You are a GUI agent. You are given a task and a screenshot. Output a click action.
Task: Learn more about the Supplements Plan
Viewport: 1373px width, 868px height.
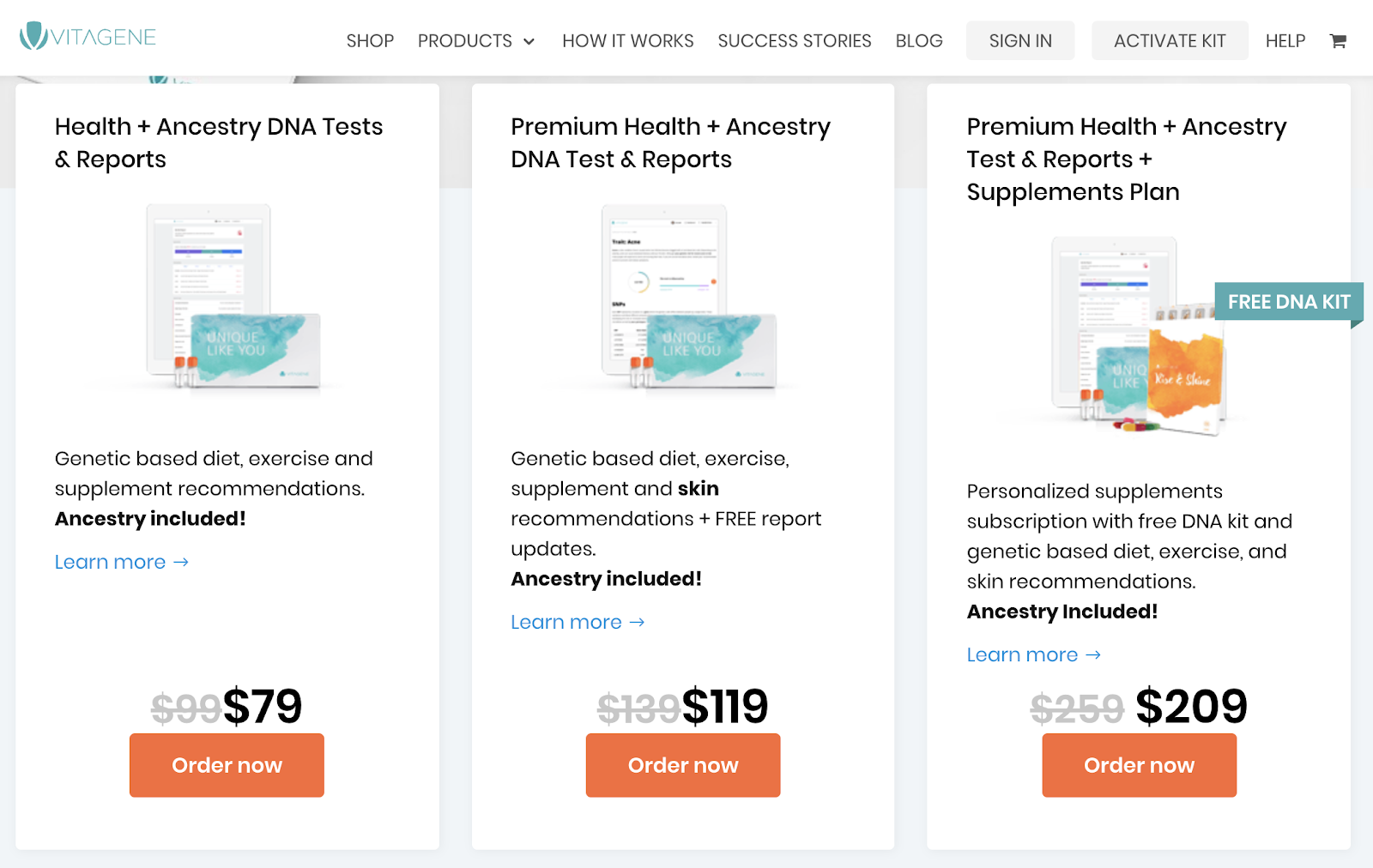1032,654
